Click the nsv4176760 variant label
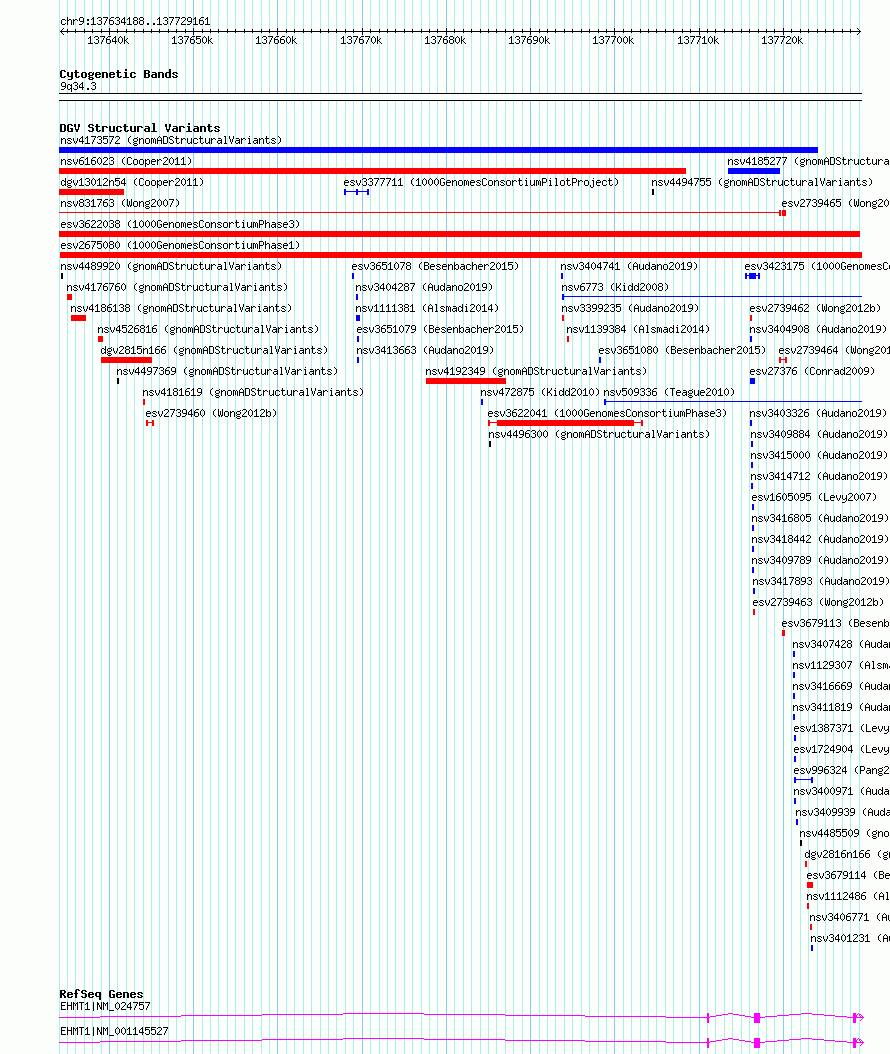Screen dimensions: 890x1054 (x=177, y=286)
